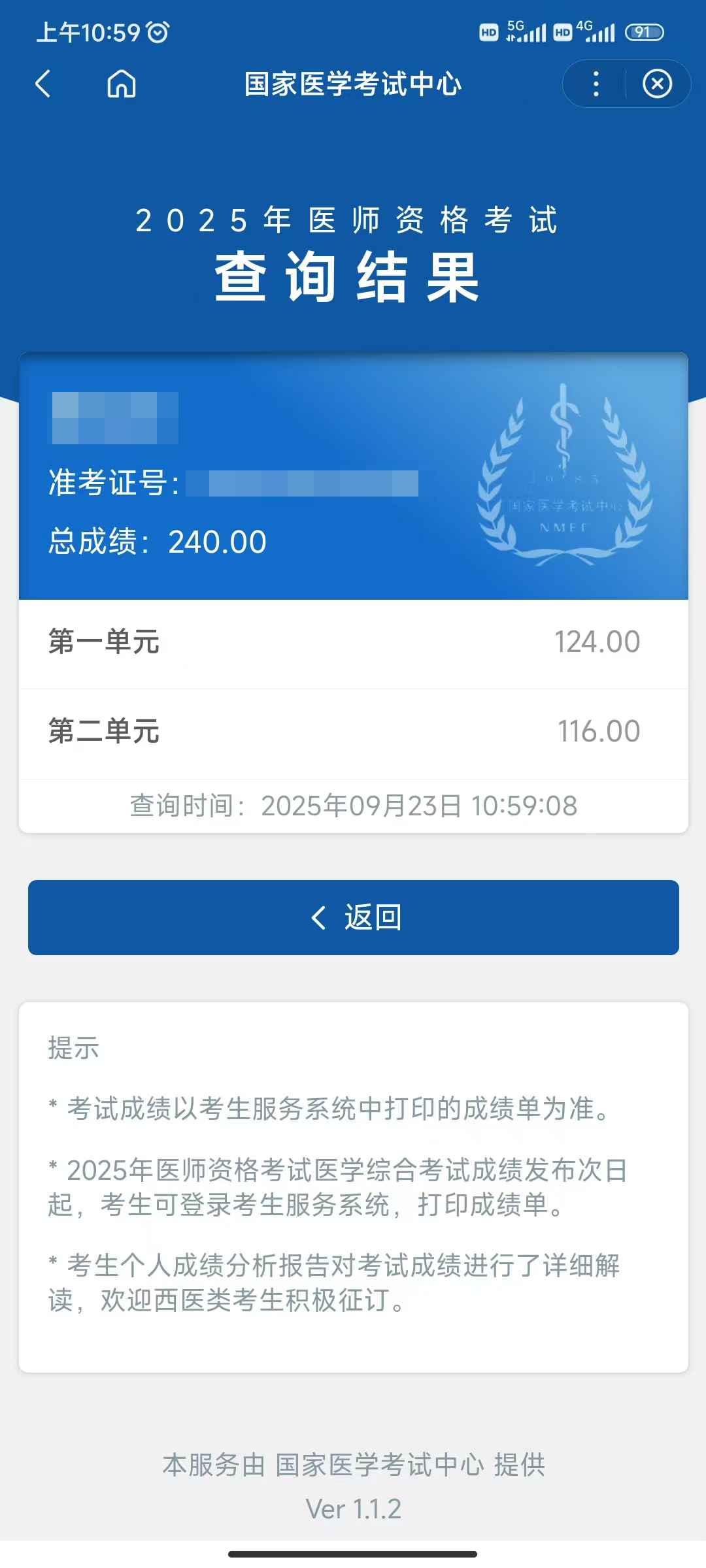706x1568 pixels.
Task: Select the 第二单元 score row
Action: 353,732
